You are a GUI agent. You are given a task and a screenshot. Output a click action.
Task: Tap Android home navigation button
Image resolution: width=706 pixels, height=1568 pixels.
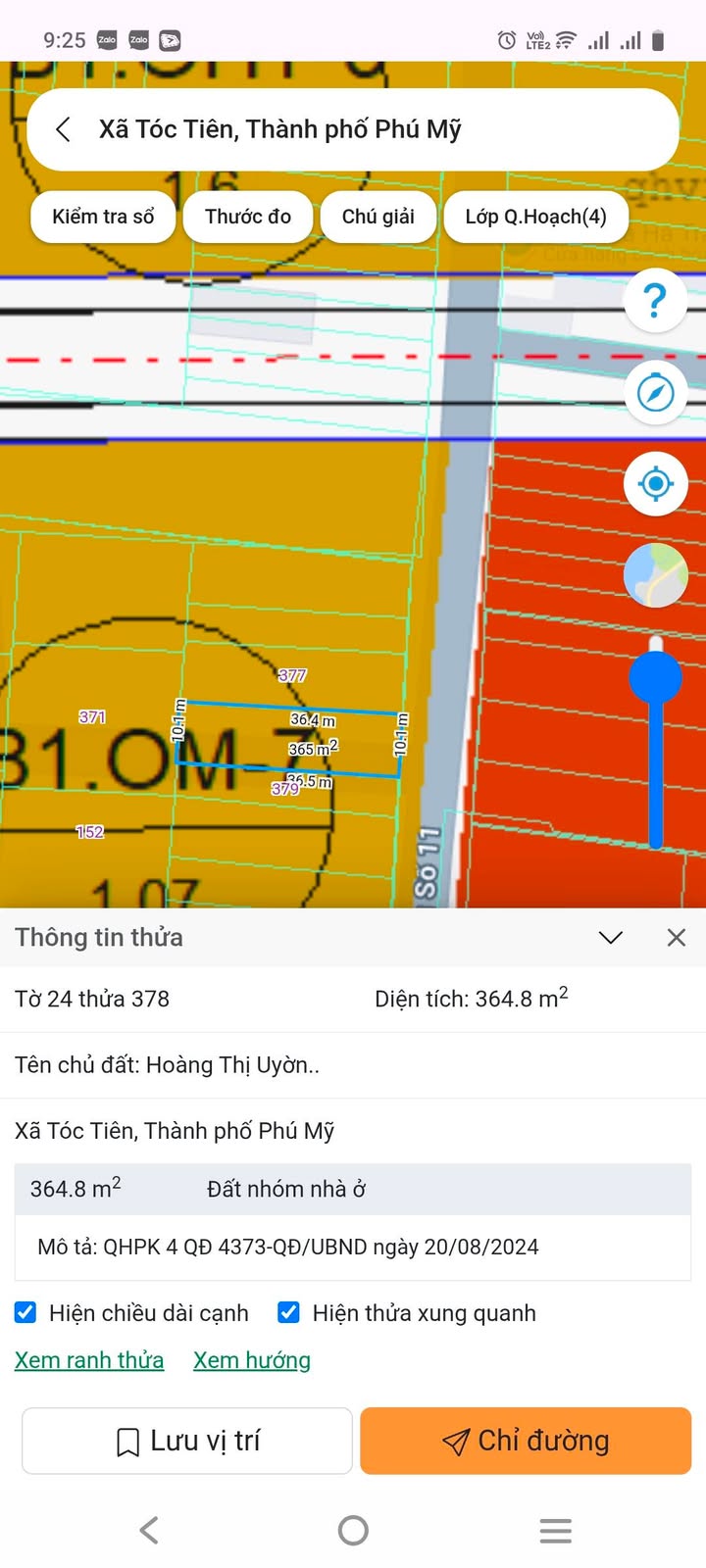[353, 1530]
